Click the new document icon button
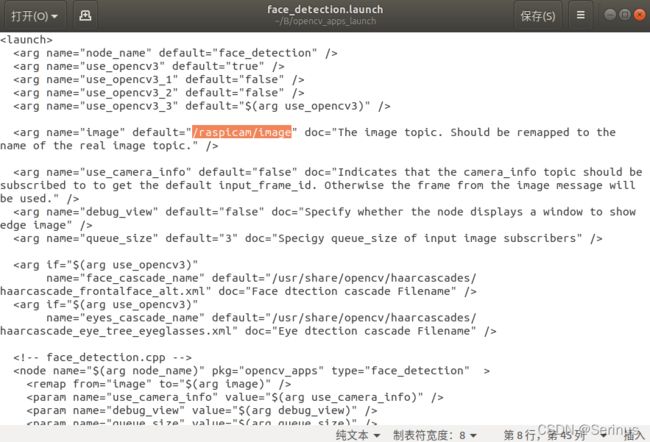The width and height of the screenshot is (650, 442). [x=85, y=16]
